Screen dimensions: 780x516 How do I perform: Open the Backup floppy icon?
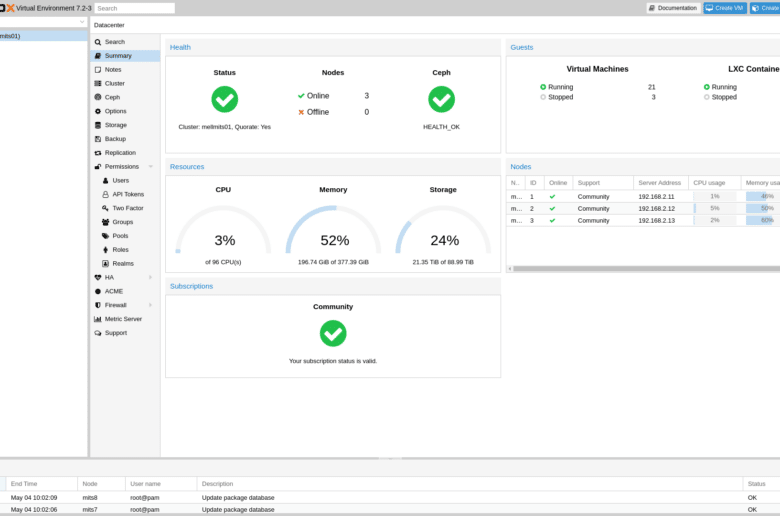98,139
